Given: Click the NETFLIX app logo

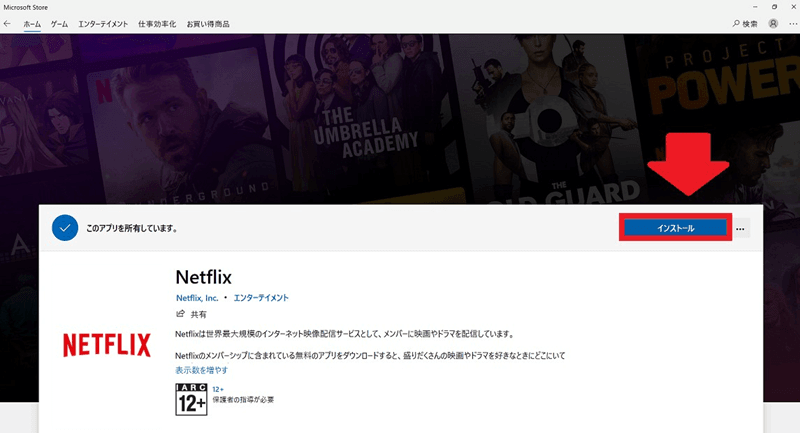Looking at the screenshot, I should coord(107,345).
